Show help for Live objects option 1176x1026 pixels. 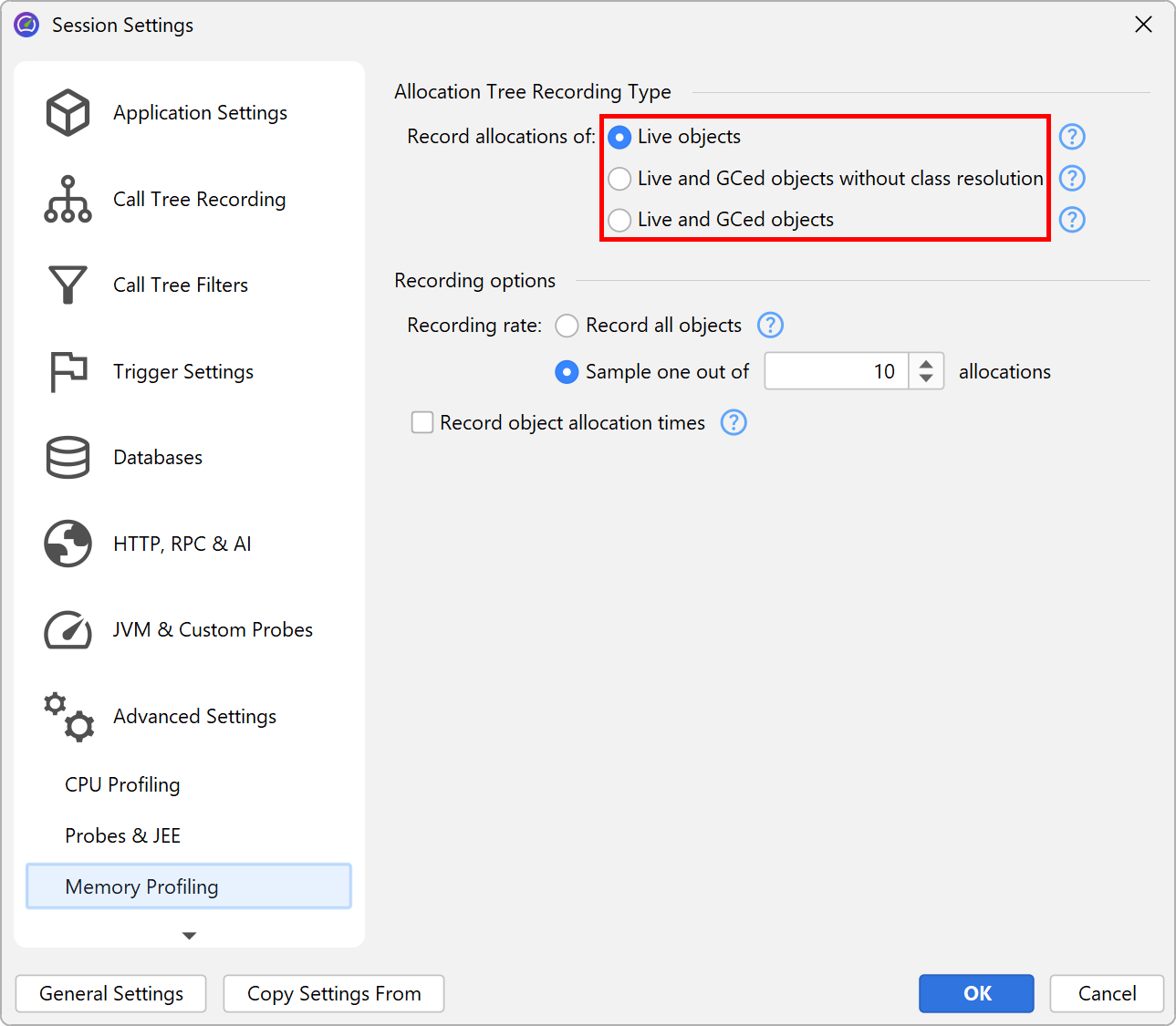1072,137
